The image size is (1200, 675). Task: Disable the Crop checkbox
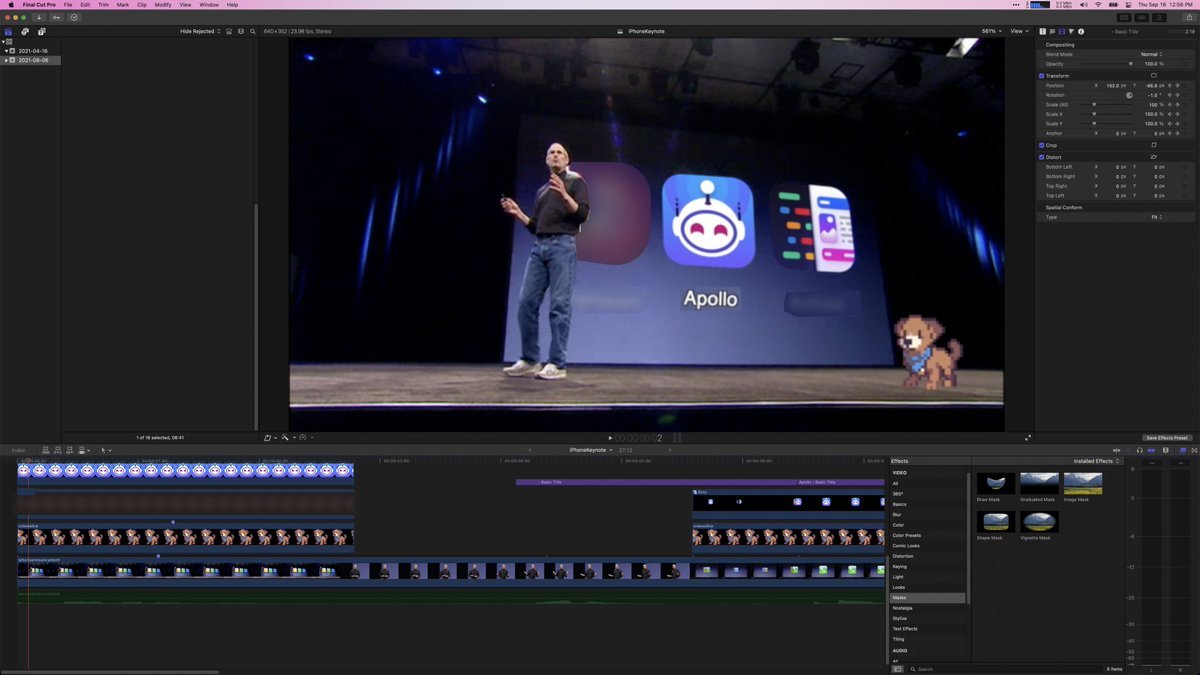click(x=1041, y=145)
